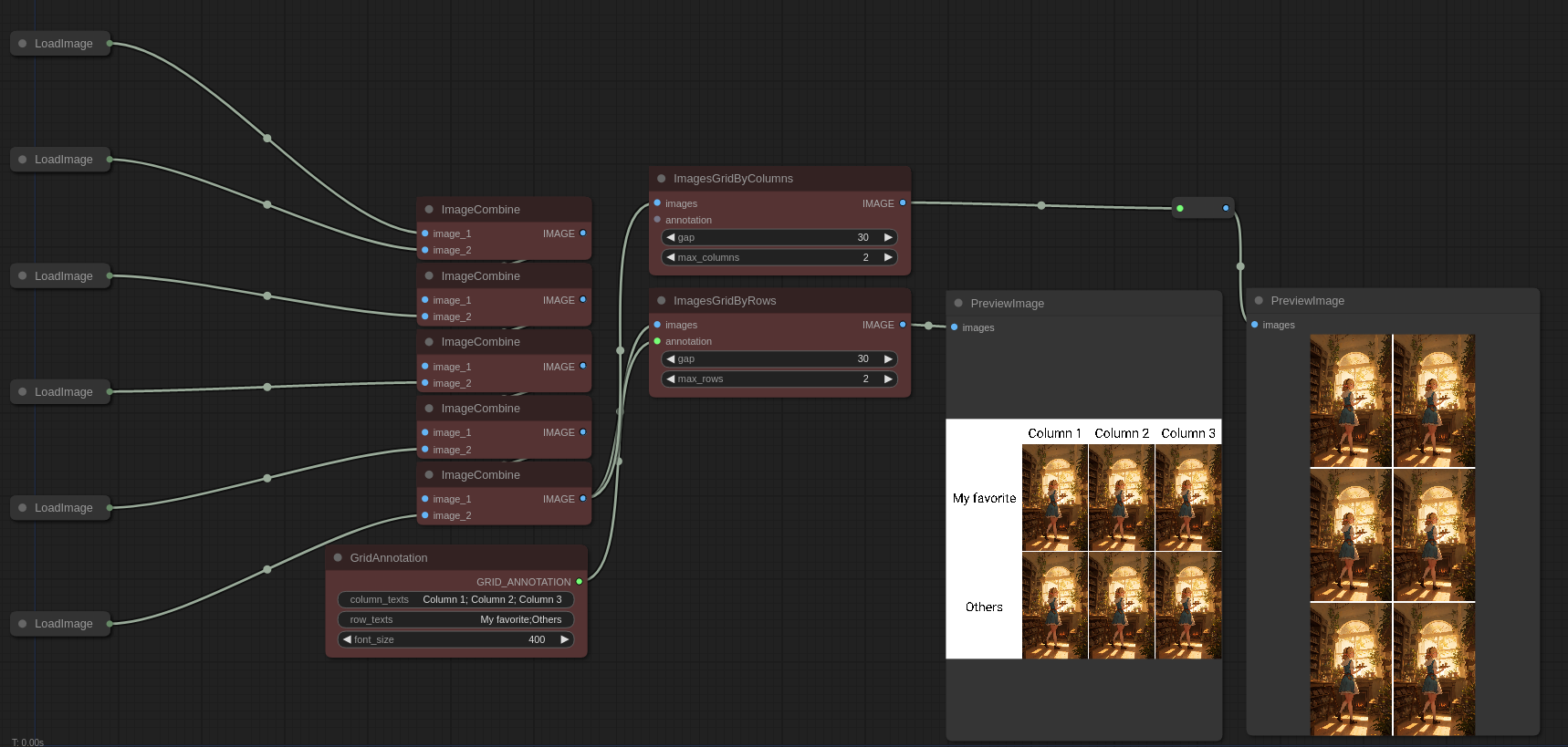Select the images input port on ImagesGridByRows

pos(657,325)
